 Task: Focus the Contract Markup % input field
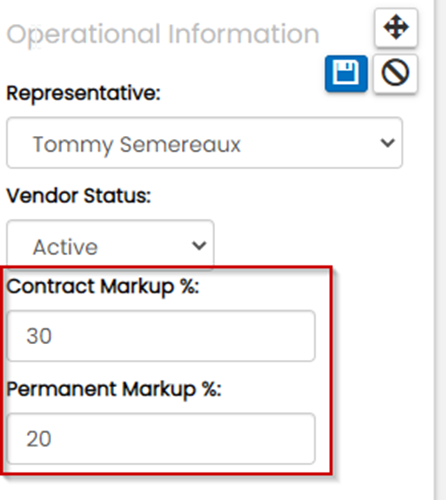(x=161, y=336)
